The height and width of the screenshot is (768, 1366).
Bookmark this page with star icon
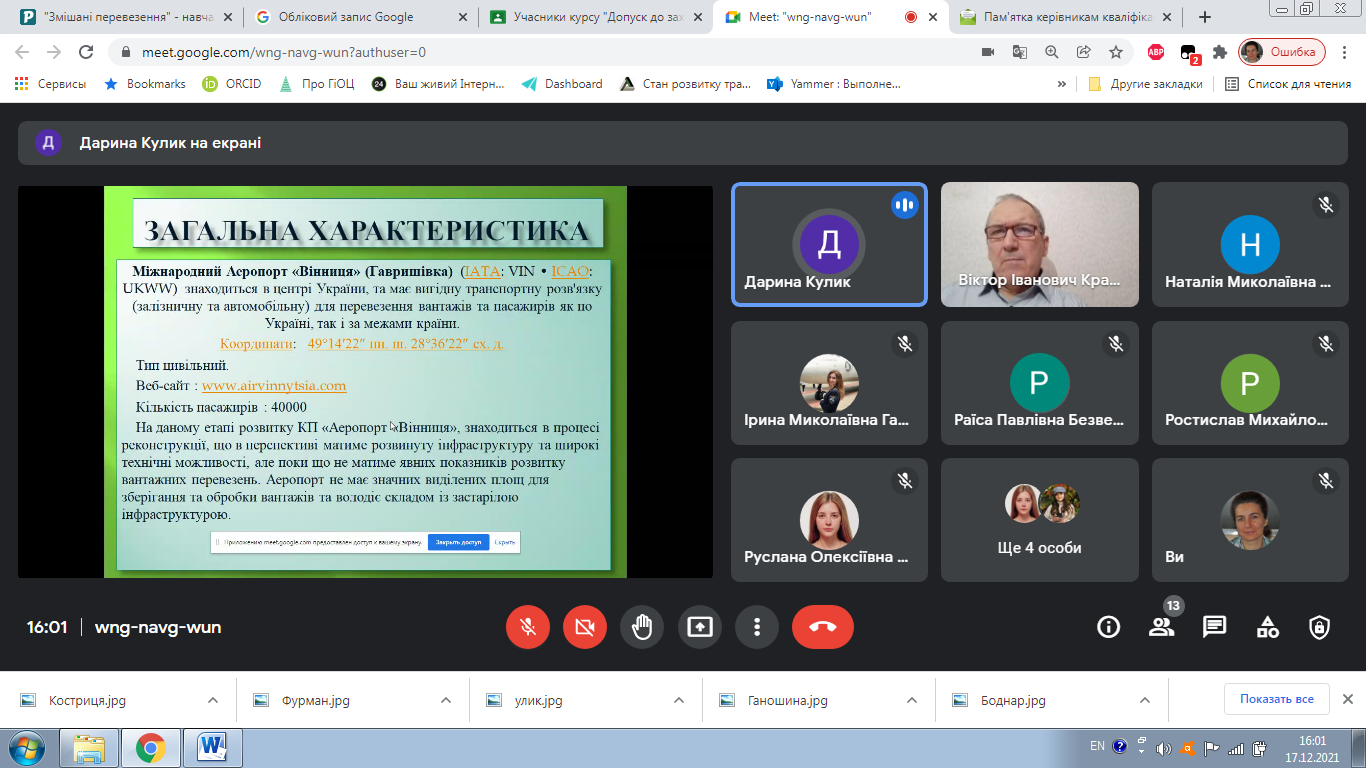[x=1116, y=52]
